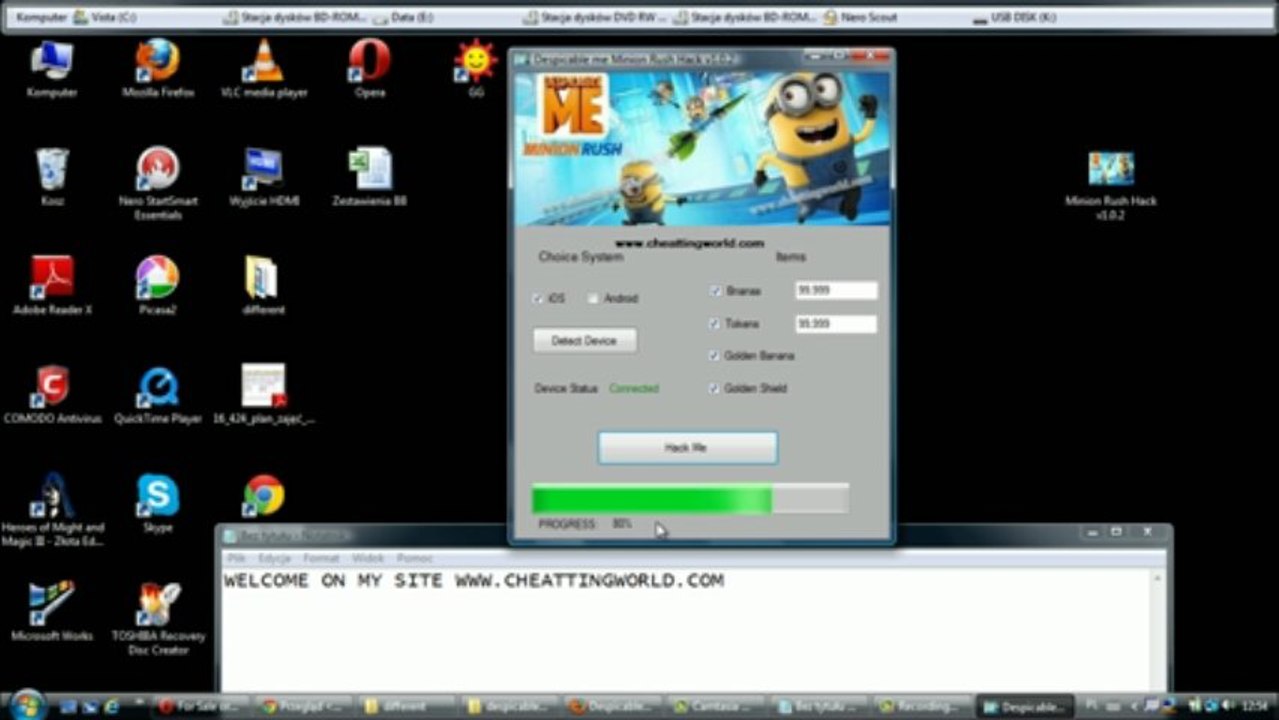Open the Pomoc menu in Notepad
Screen dimensions: 1279x720
coord(414,558)
